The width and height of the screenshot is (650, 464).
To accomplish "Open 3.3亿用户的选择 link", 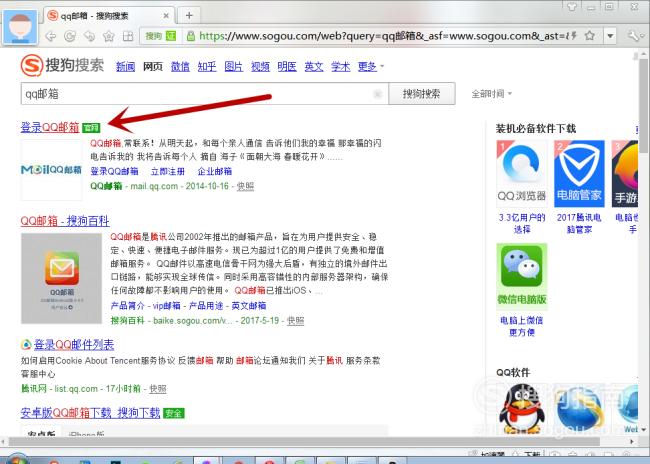I will click(522, 223).
